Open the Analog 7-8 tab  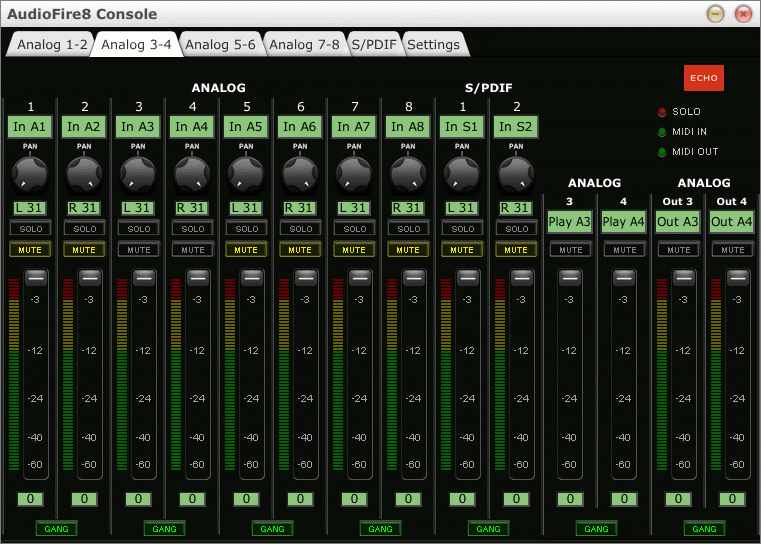(x=304, y=45)
